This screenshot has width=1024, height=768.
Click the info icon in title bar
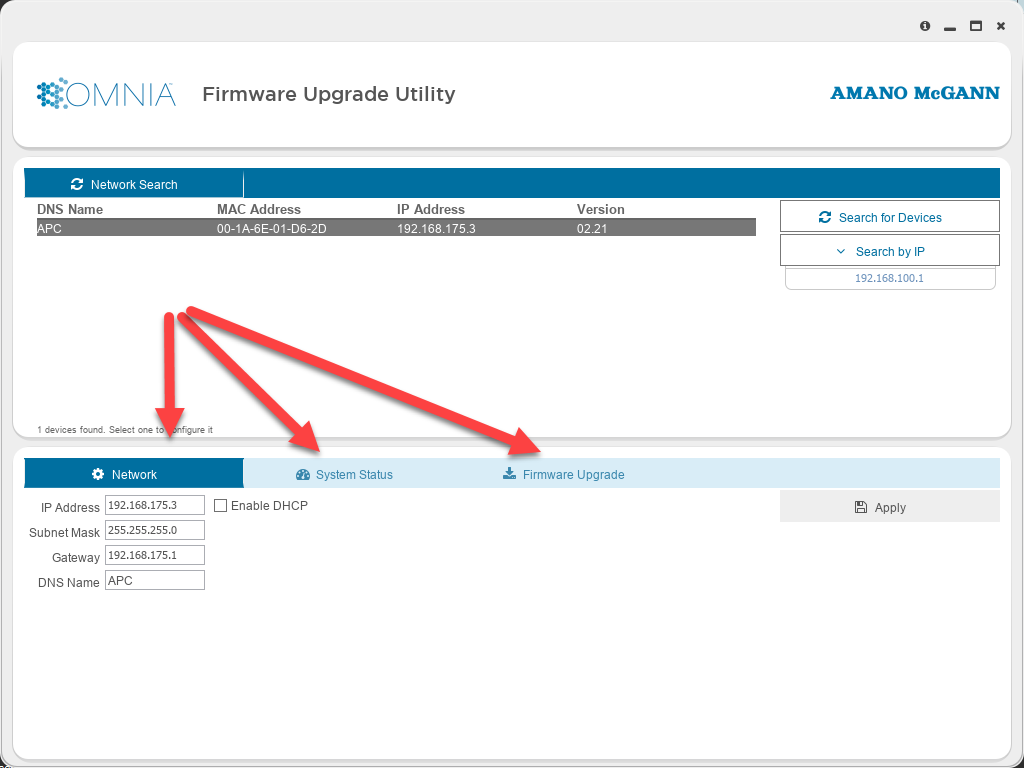925,26
